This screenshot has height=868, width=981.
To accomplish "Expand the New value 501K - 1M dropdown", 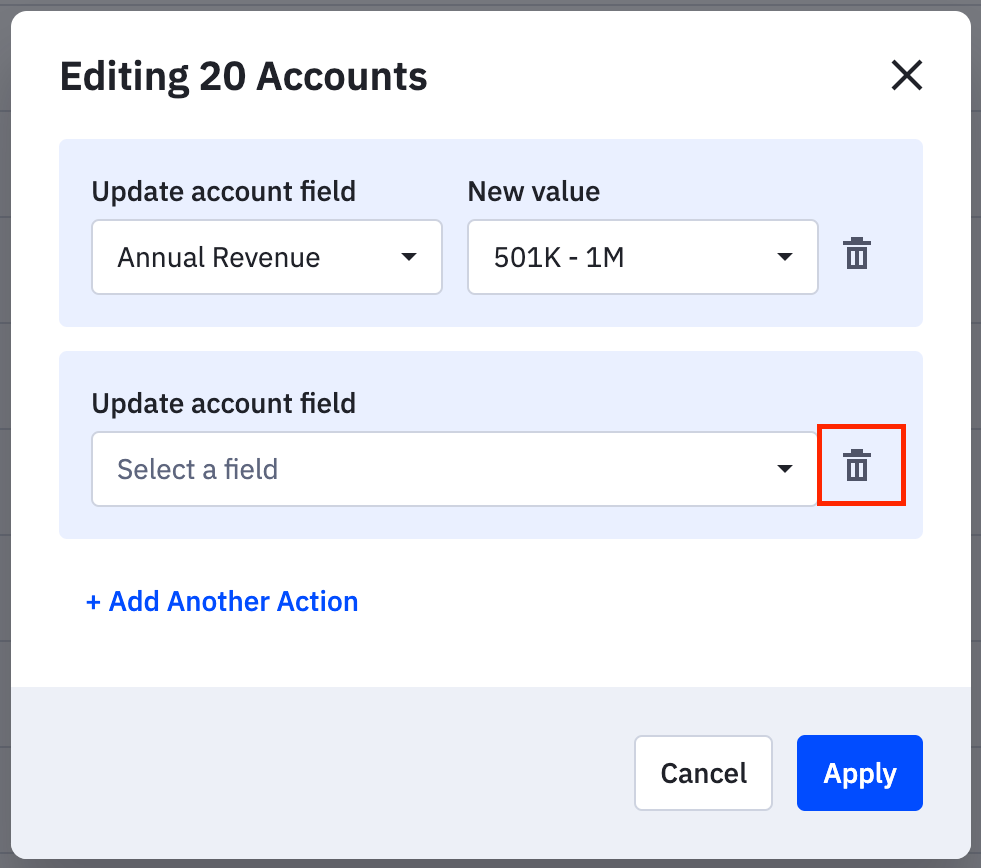I will [642, 258].
